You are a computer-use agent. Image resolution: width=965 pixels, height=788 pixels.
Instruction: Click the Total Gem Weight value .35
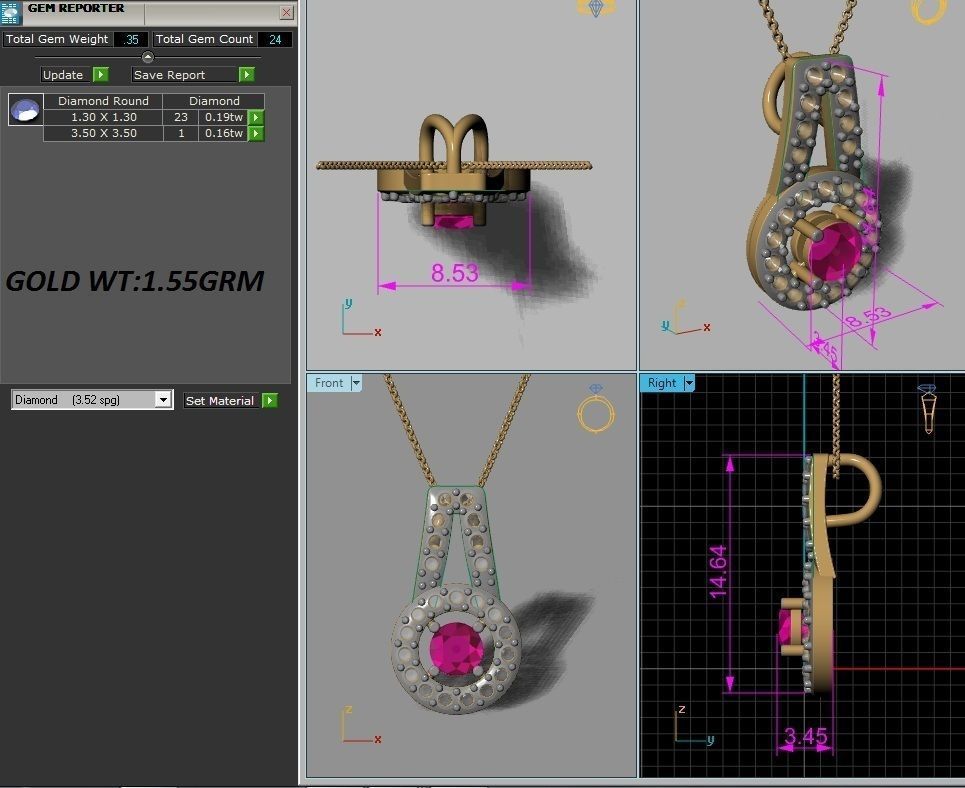[x=131, y=39]
